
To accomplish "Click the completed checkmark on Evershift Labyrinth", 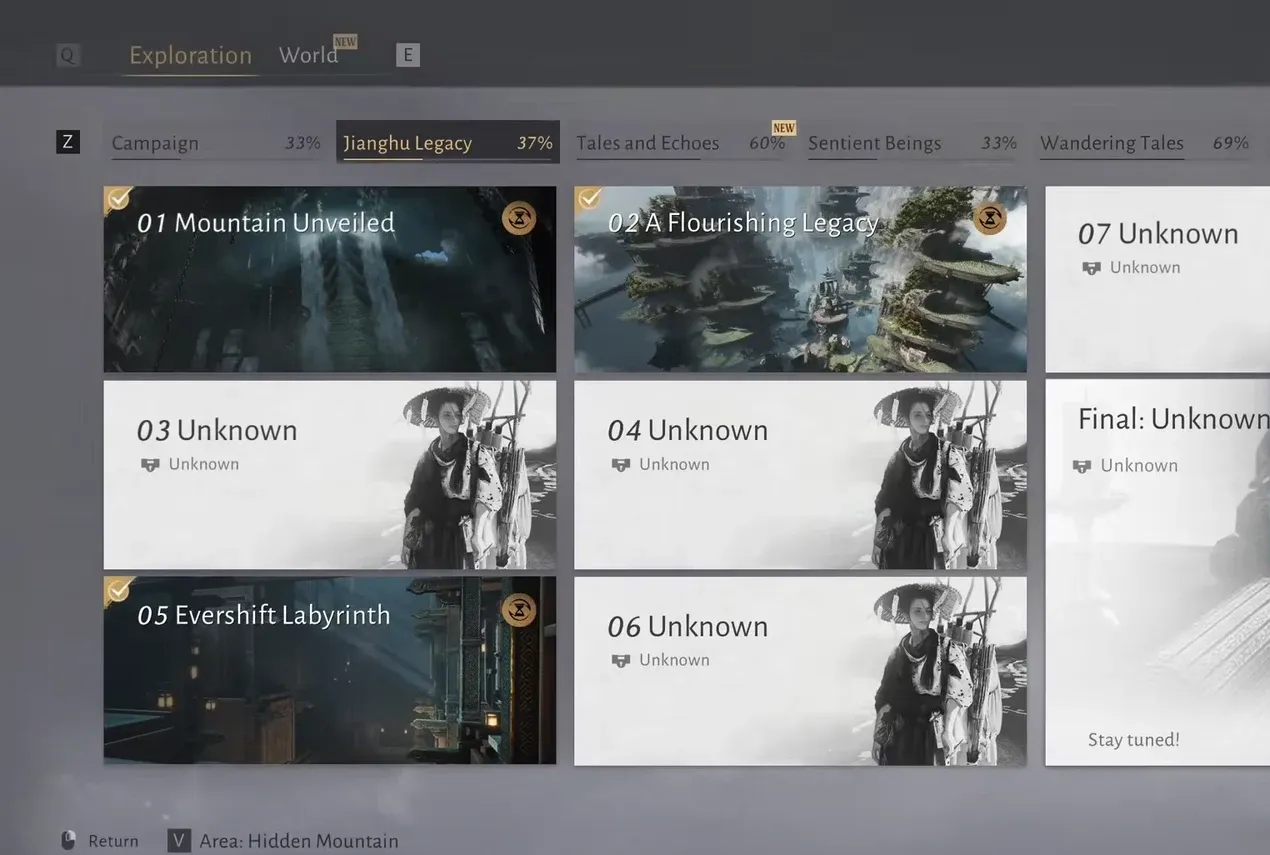I will click(118, 590).
